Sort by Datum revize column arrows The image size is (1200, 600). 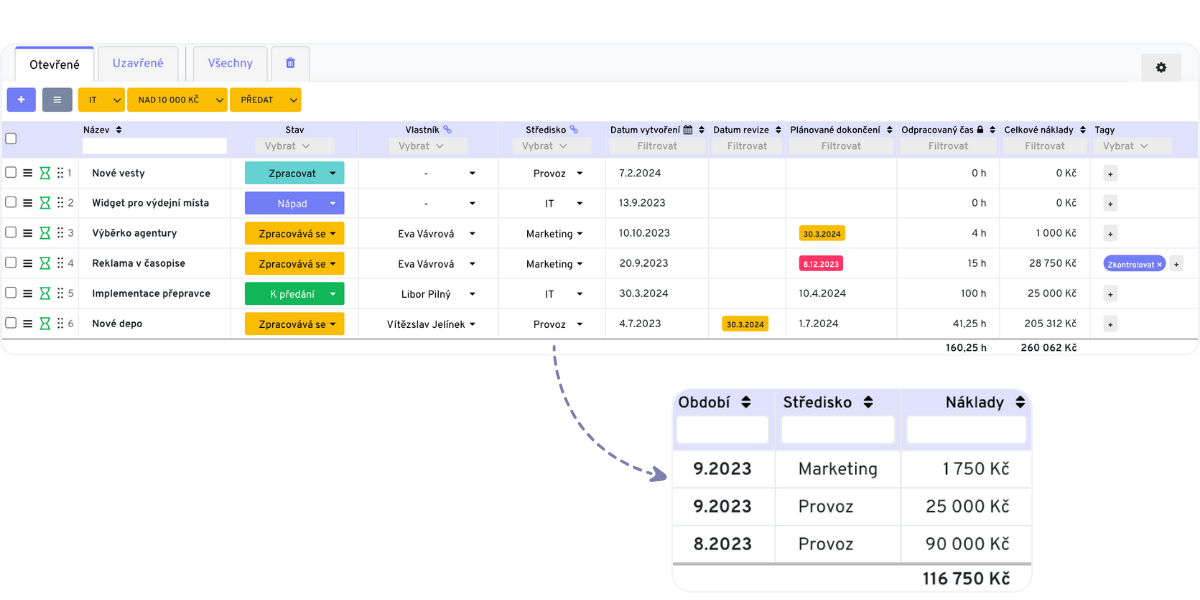pos(777,130)
